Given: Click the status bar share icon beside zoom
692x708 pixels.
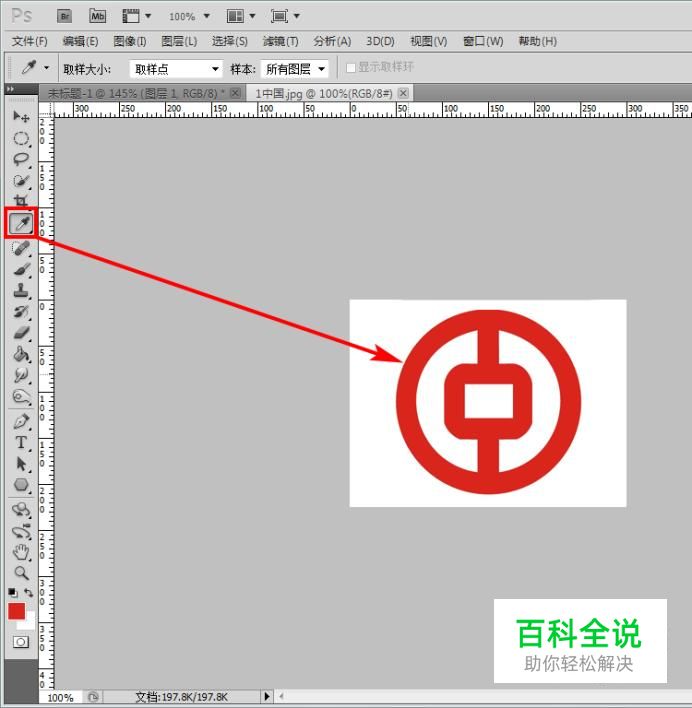Looking at the screenshot, I should tap(93, 697).
